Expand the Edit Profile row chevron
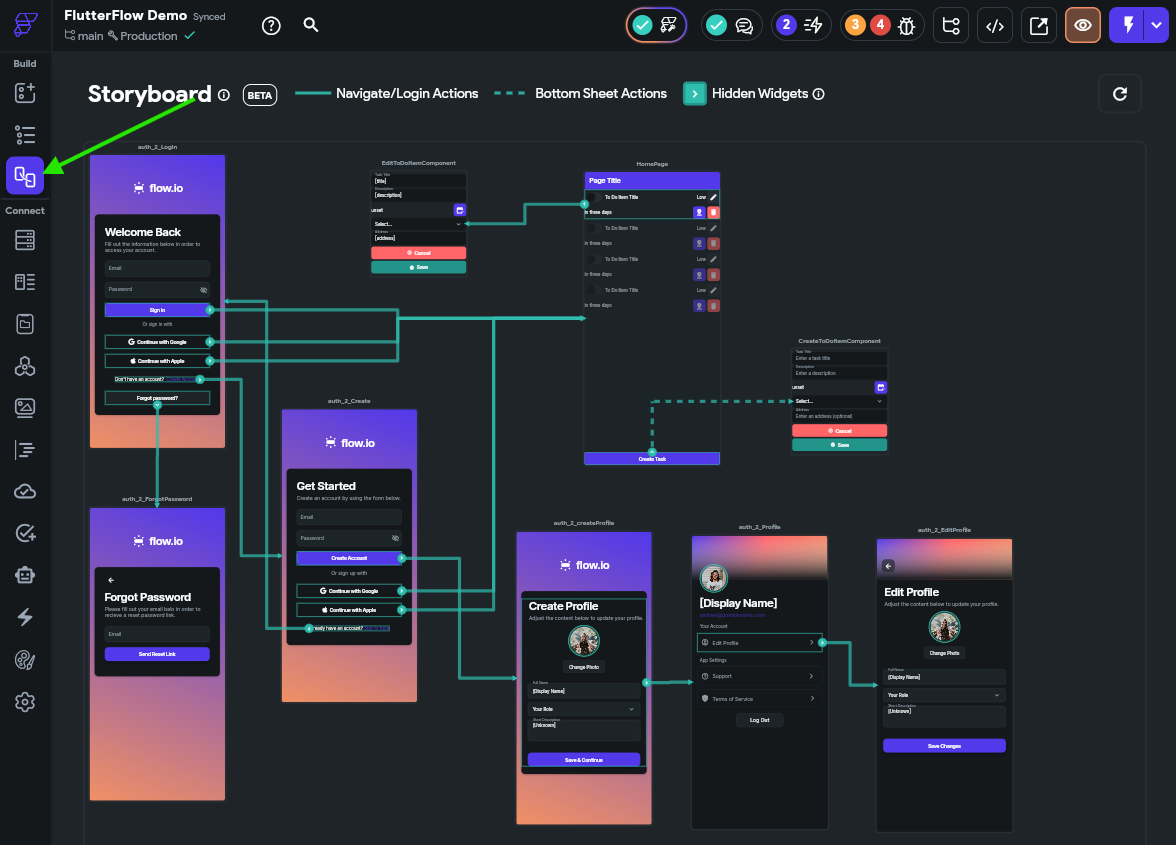This screenshot has height=845, width=1176. (x=812, y=643)
